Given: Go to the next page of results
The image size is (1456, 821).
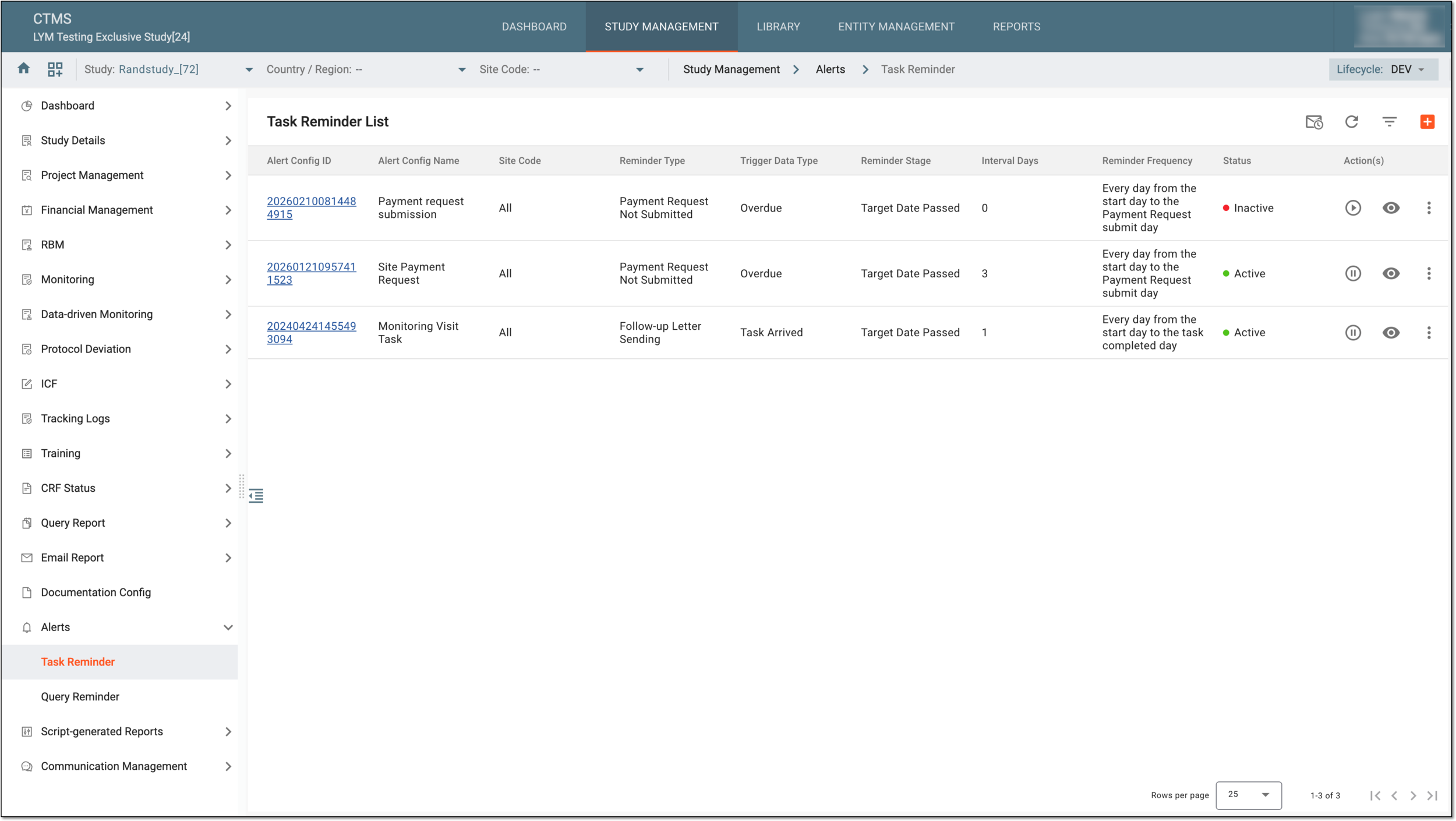Looking at the screenshot, I should (x=1413, y=796).
